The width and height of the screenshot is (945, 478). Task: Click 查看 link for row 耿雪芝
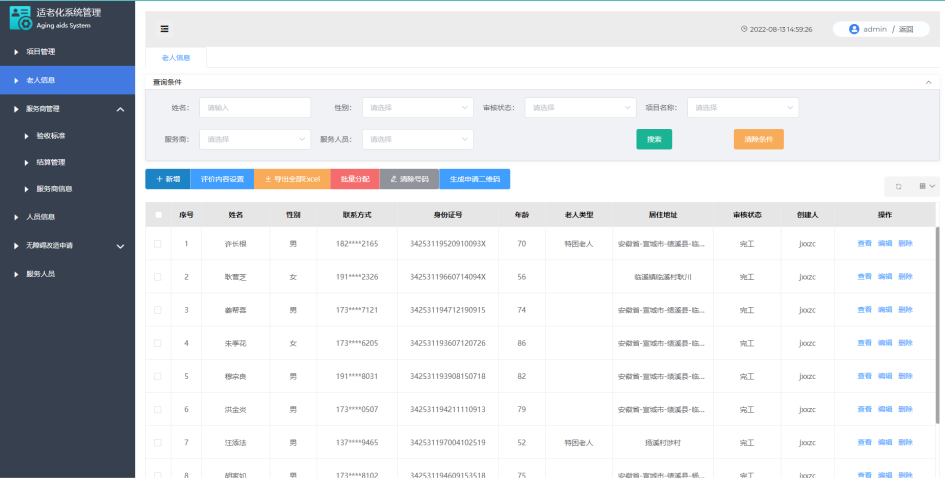pyautogui.click(x=864, y=276)
